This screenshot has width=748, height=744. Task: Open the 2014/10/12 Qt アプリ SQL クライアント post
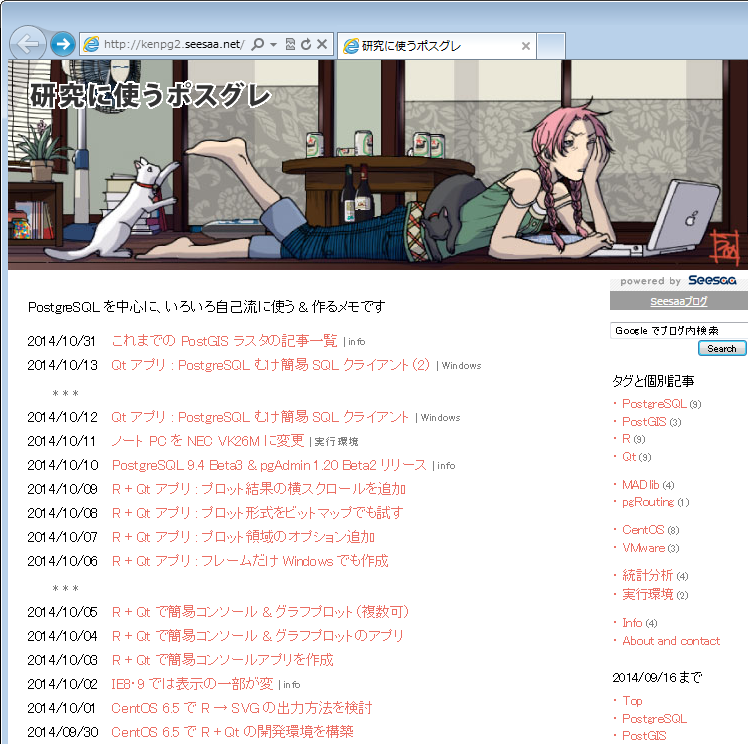[260, 417]
